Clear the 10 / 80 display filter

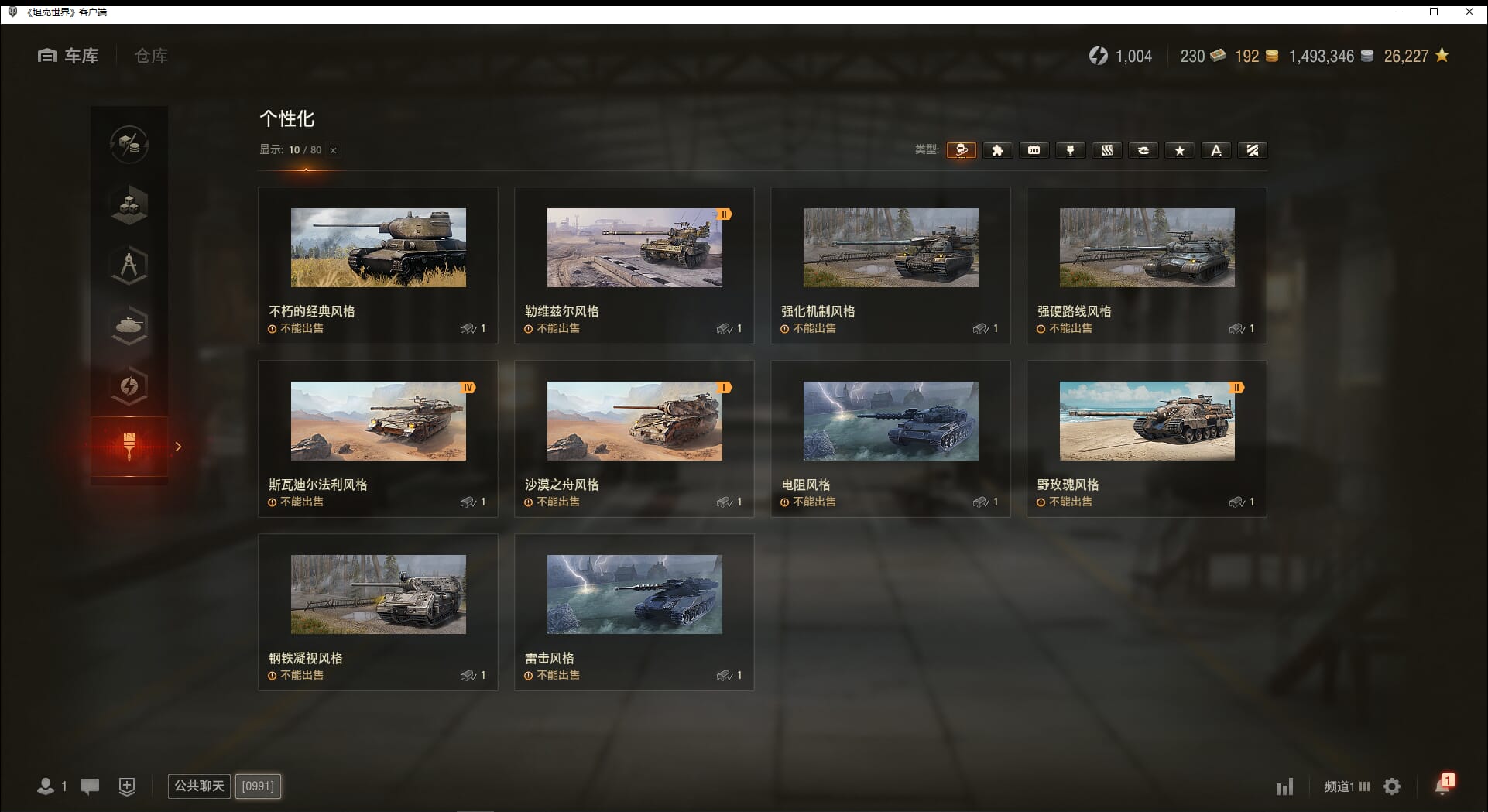coord(333,150)
